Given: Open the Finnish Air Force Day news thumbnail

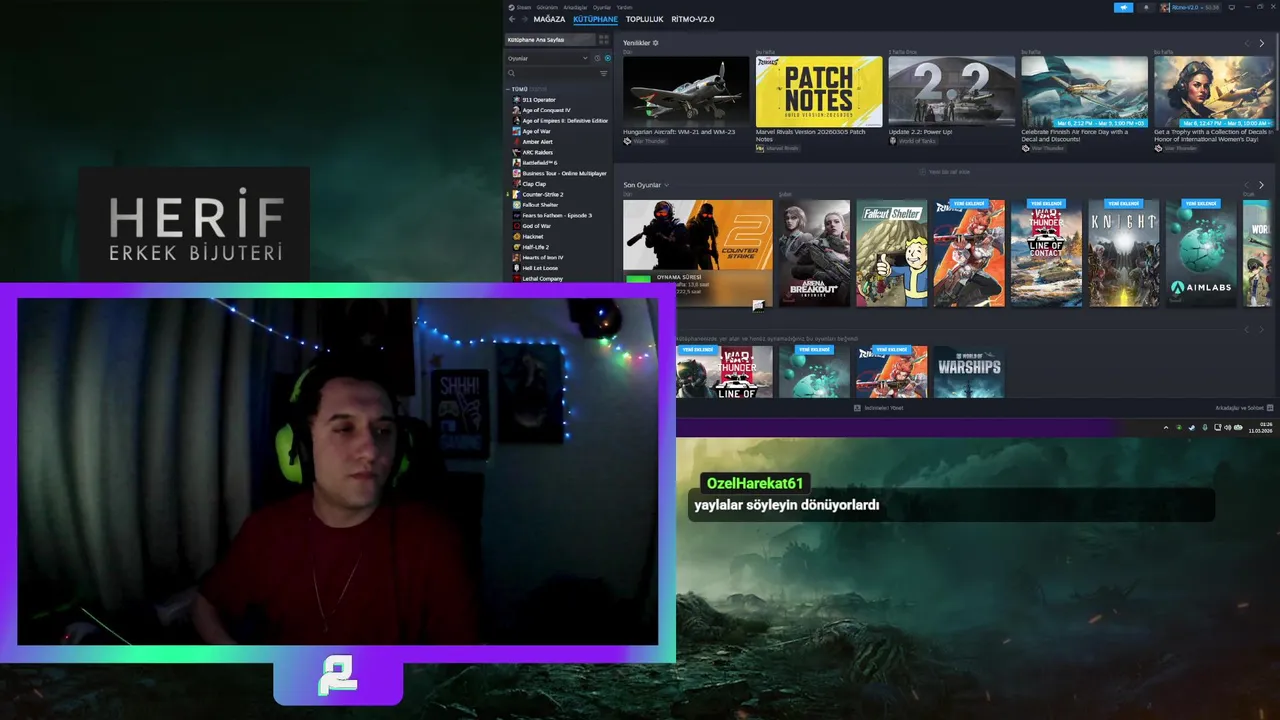Looking at the screenshot, I should click(x=1084, y=91).
